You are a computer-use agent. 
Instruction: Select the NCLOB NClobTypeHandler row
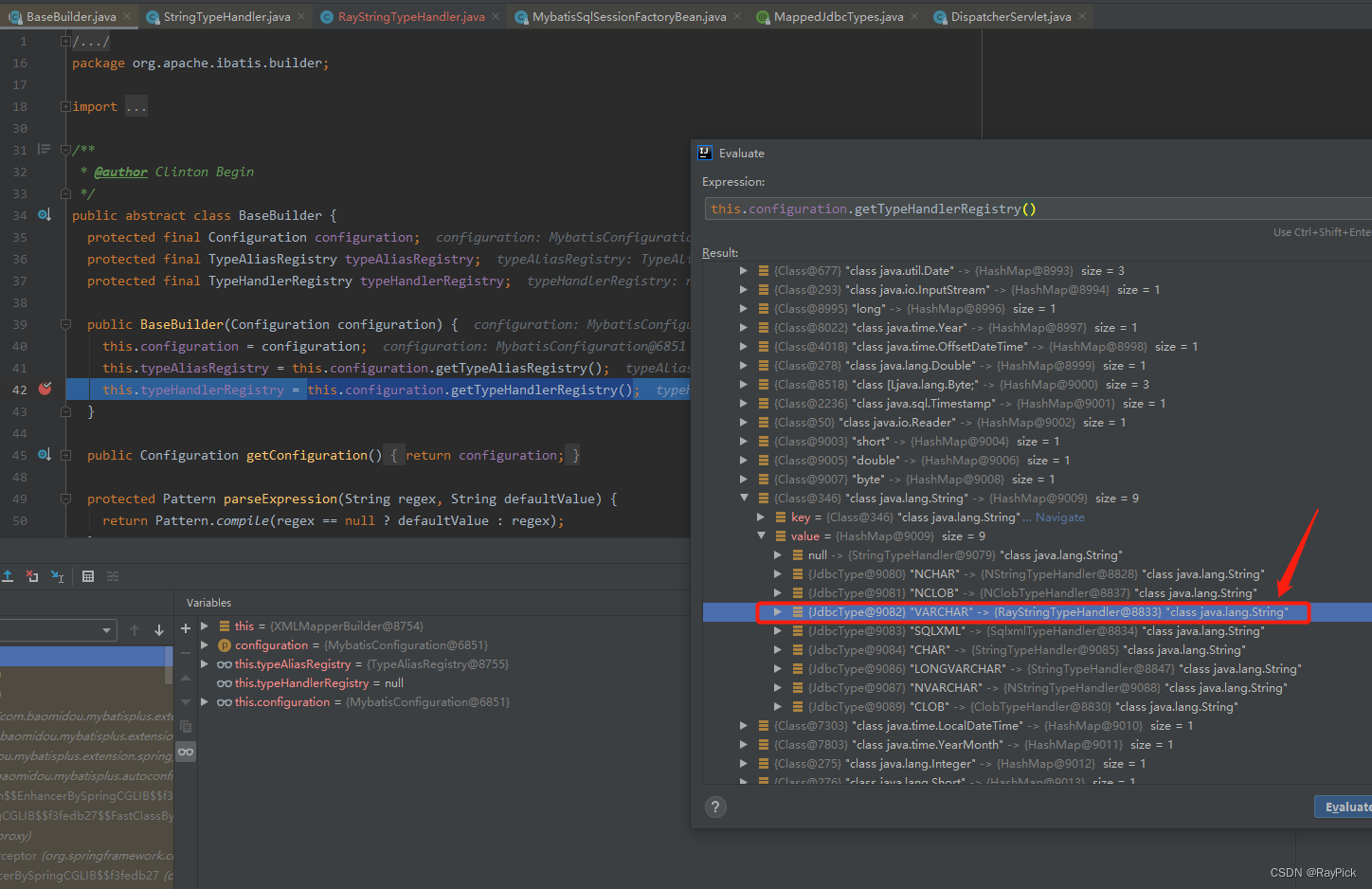point(1037,593)
